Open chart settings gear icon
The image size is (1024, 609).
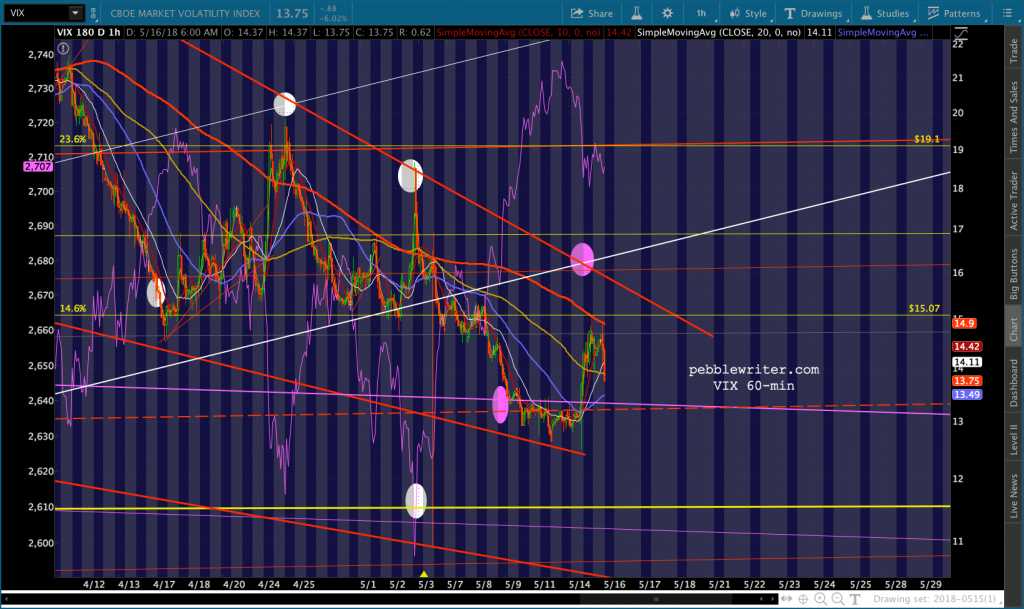[668, 13]
